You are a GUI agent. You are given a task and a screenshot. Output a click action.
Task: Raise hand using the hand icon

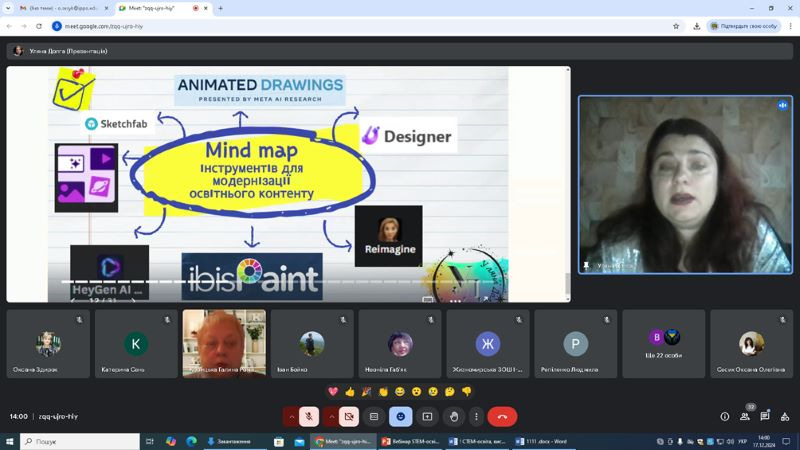454,417
